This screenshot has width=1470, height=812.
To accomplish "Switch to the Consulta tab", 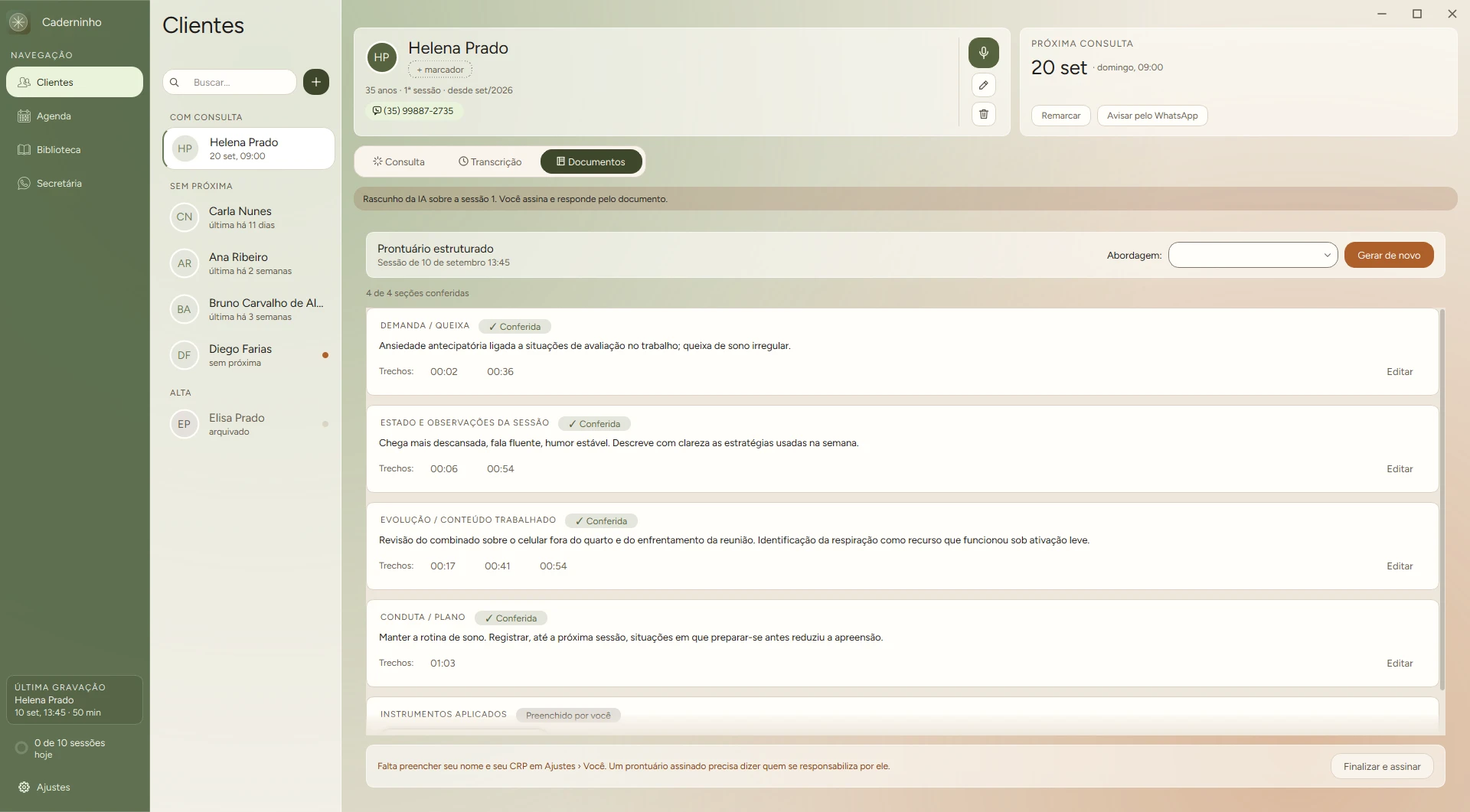I will (x=399, y=162).
